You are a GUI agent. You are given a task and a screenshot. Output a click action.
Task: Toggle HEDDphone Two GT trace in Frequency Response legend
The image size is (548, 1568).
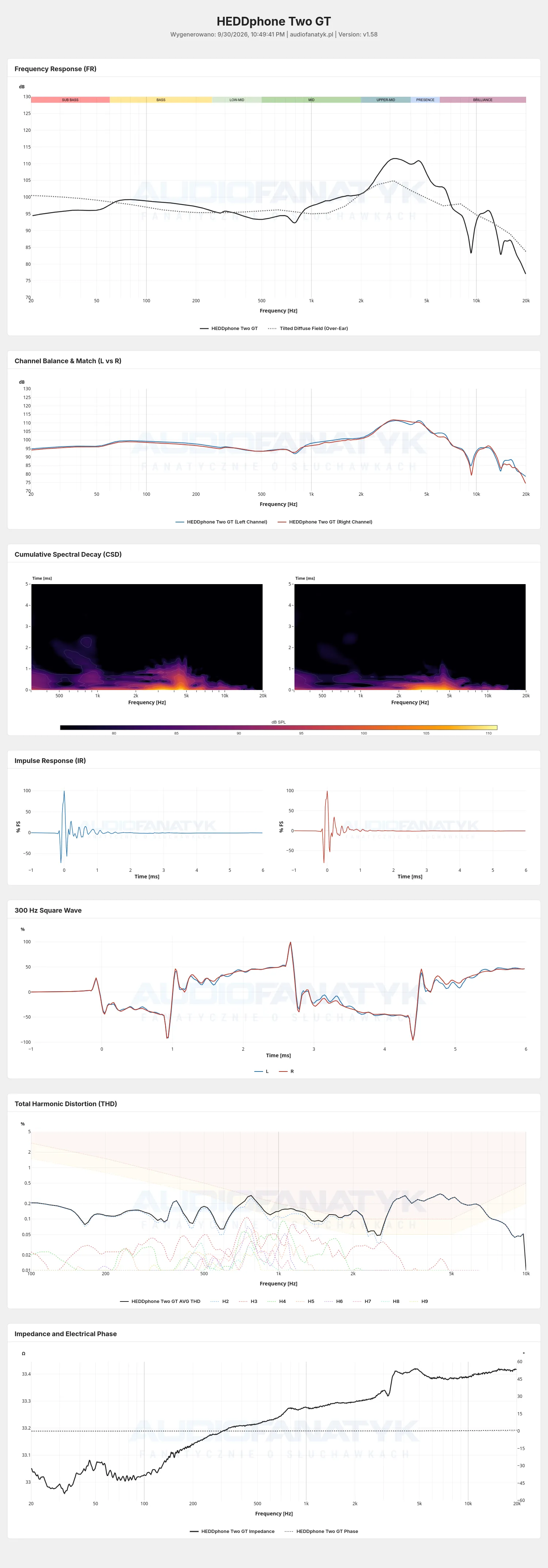[229, 329]
